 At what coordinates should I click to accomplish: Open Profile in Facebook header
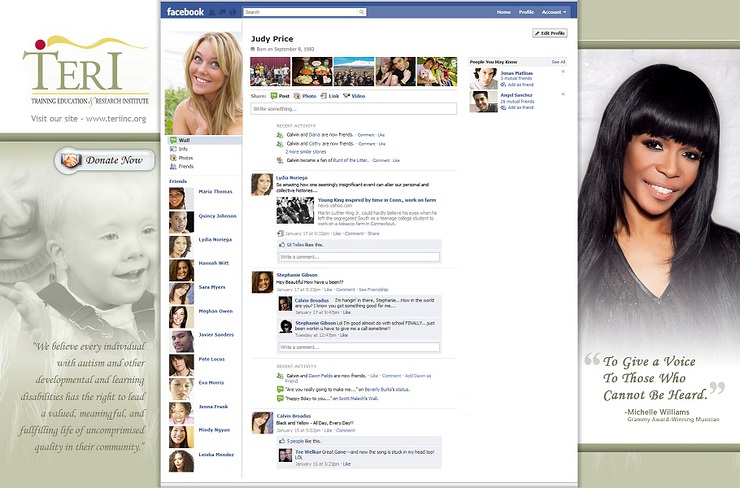526,12
